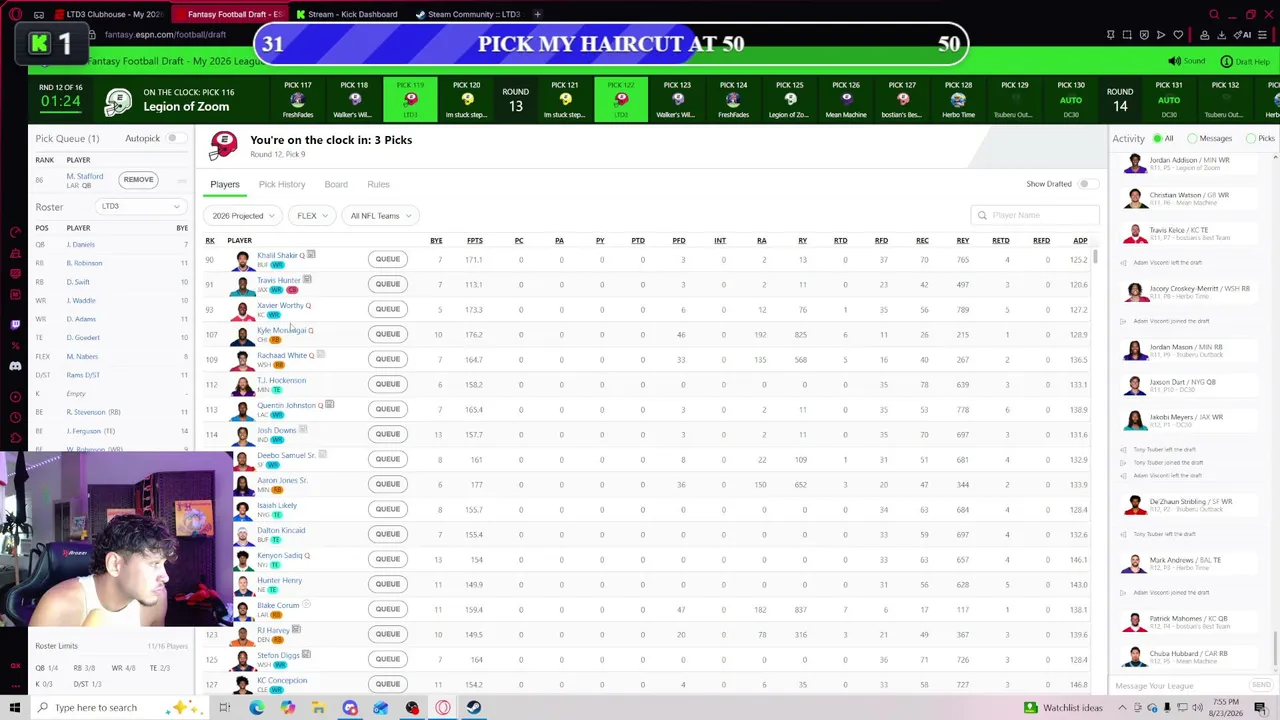Select the Picks activity radio button

click(1250, 138)
